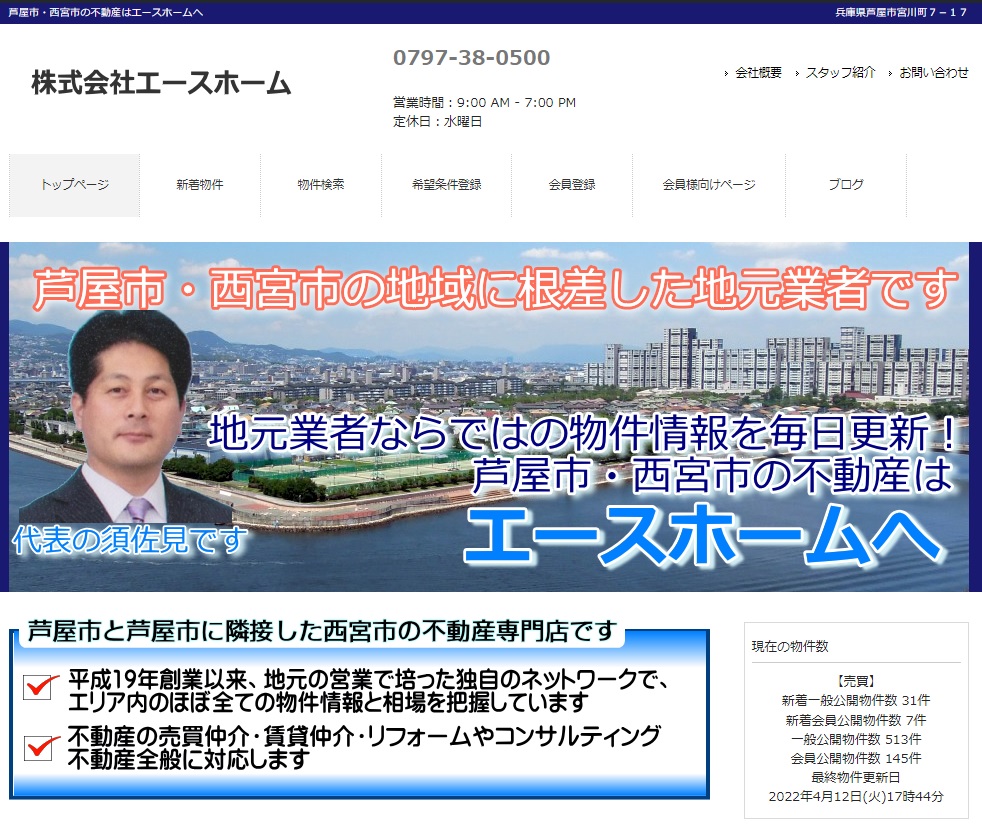Click 会員公開物件数 145件 entry
982x825 pixels.
click(855, 759)
